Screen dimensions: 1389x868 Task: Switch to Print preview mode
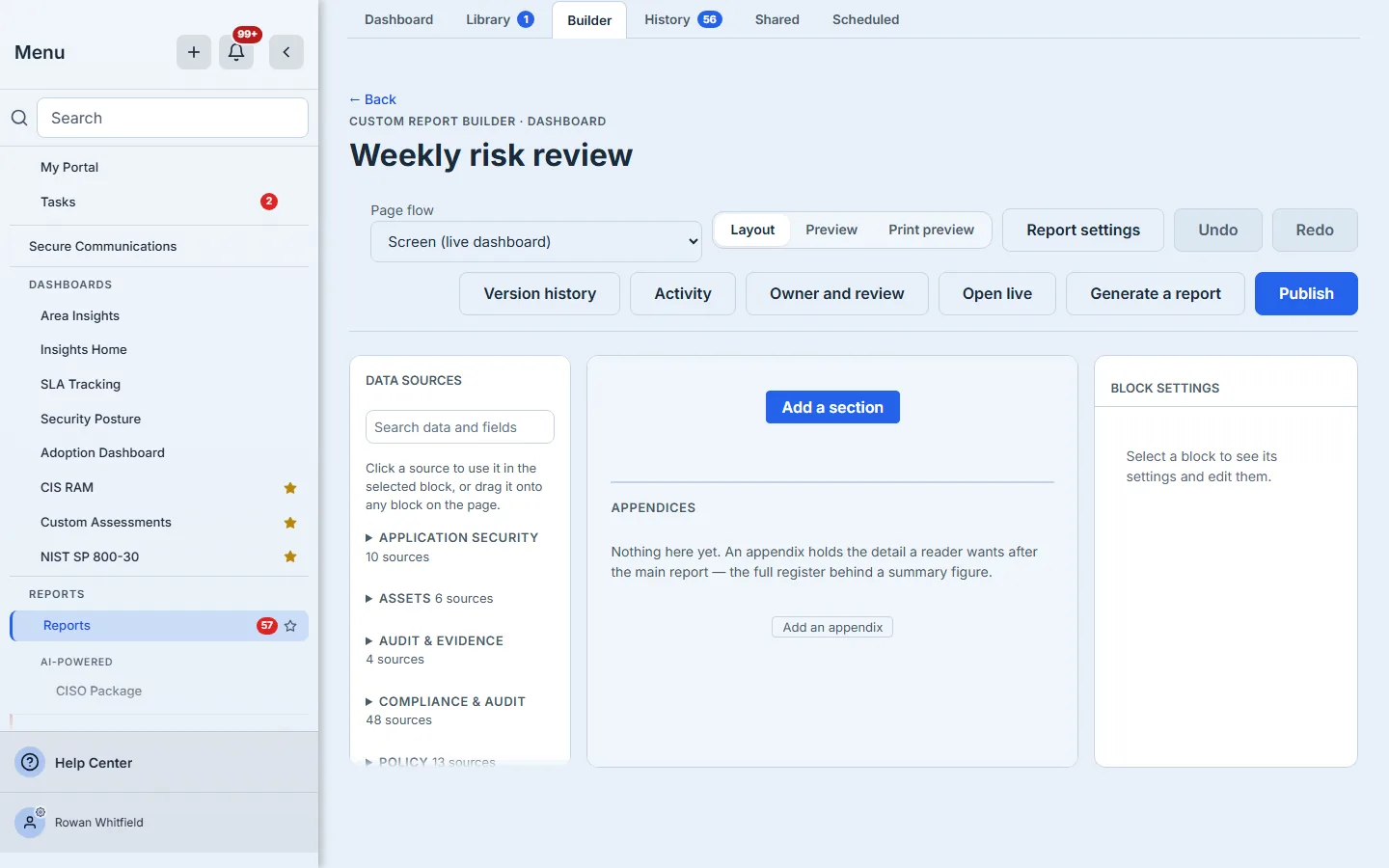pyautogui.click(x=931, y=230)
